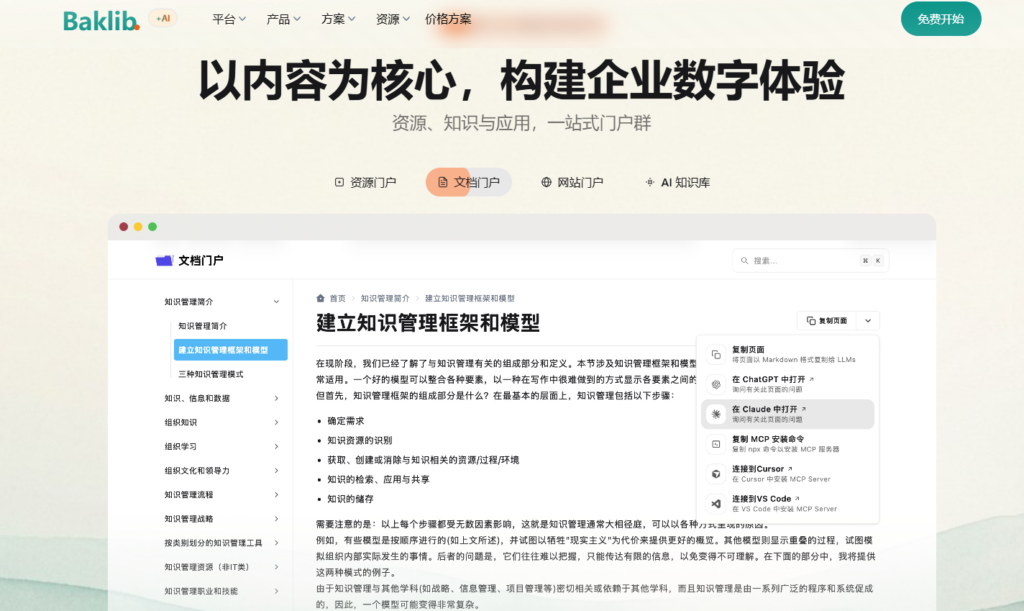
Task: Click the magnifier icon in search box
Action: point(744,260)
